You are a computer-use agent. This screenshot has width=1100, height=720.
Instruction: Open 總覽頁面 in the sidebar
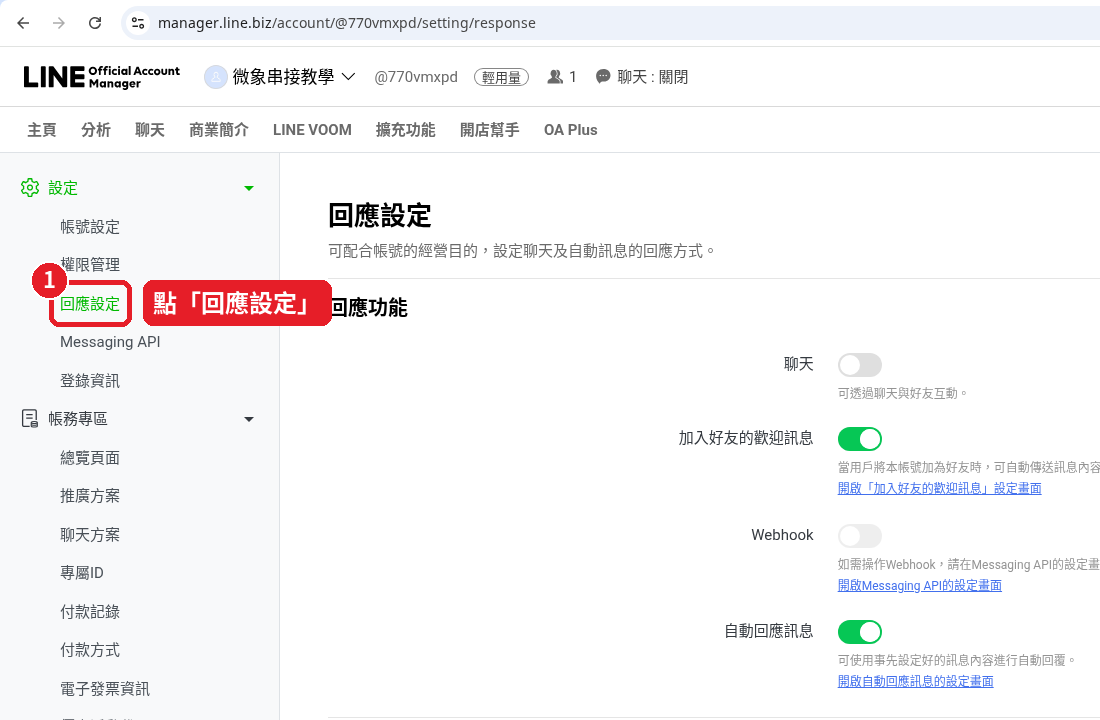[x=90, y=458]
